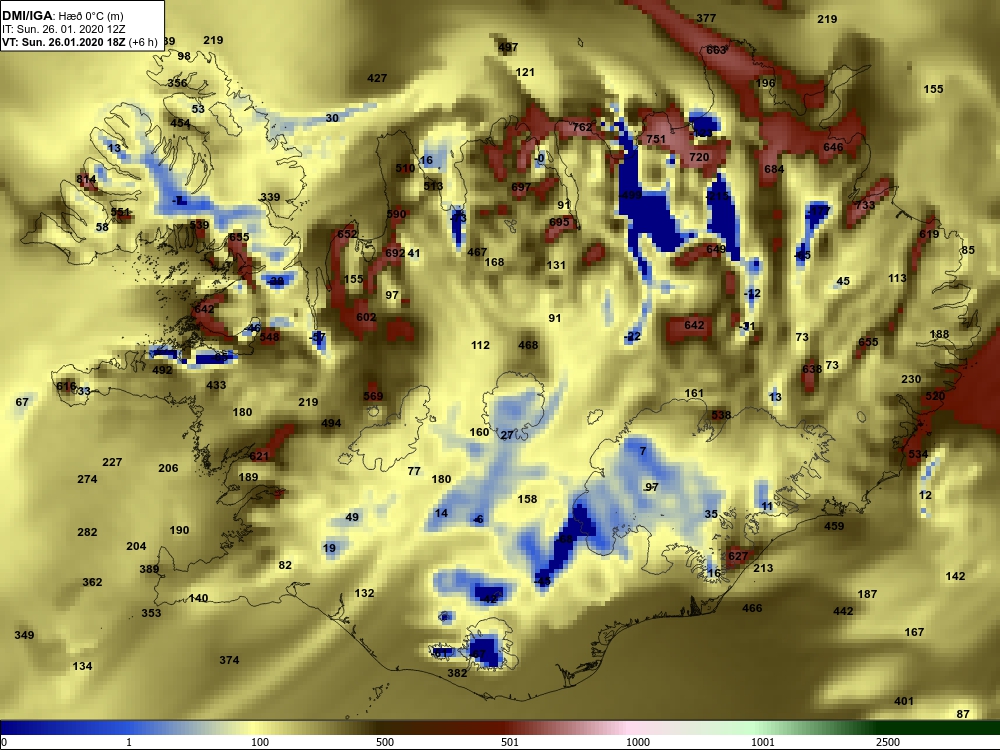Image resolution: width=1000 pixels, height=750 pixels.
Task: Click the map value '196'
Action: [x=765, y=83]
